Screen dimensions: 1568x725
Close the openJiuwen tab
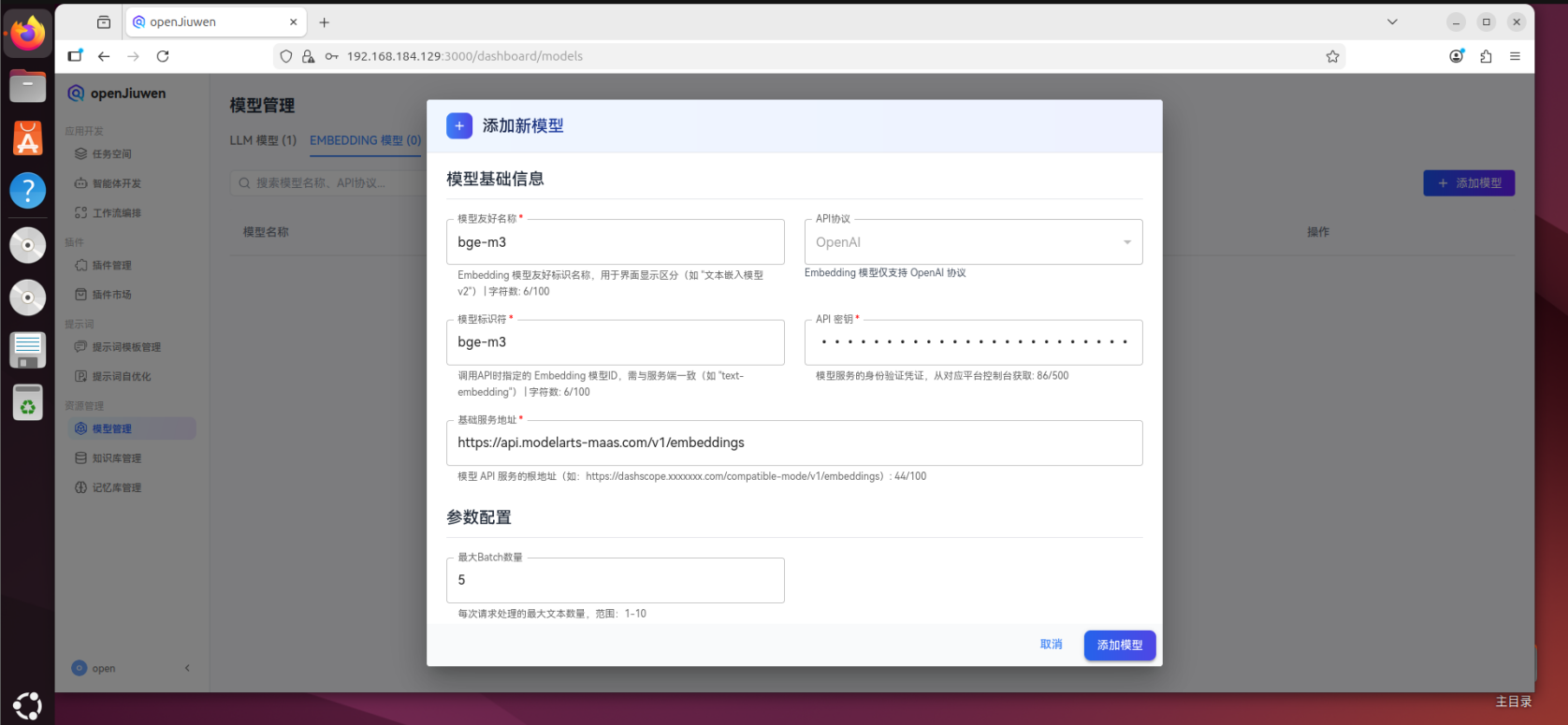(x=293, y=22)
